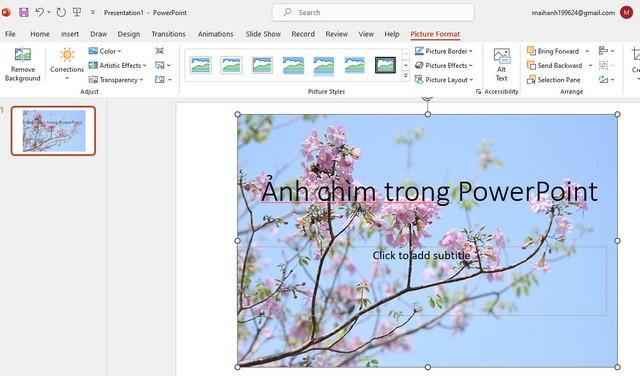Screen dimensions: 640x376
Task: Click the Alt Text button
Action: click(x=502, y=65)
